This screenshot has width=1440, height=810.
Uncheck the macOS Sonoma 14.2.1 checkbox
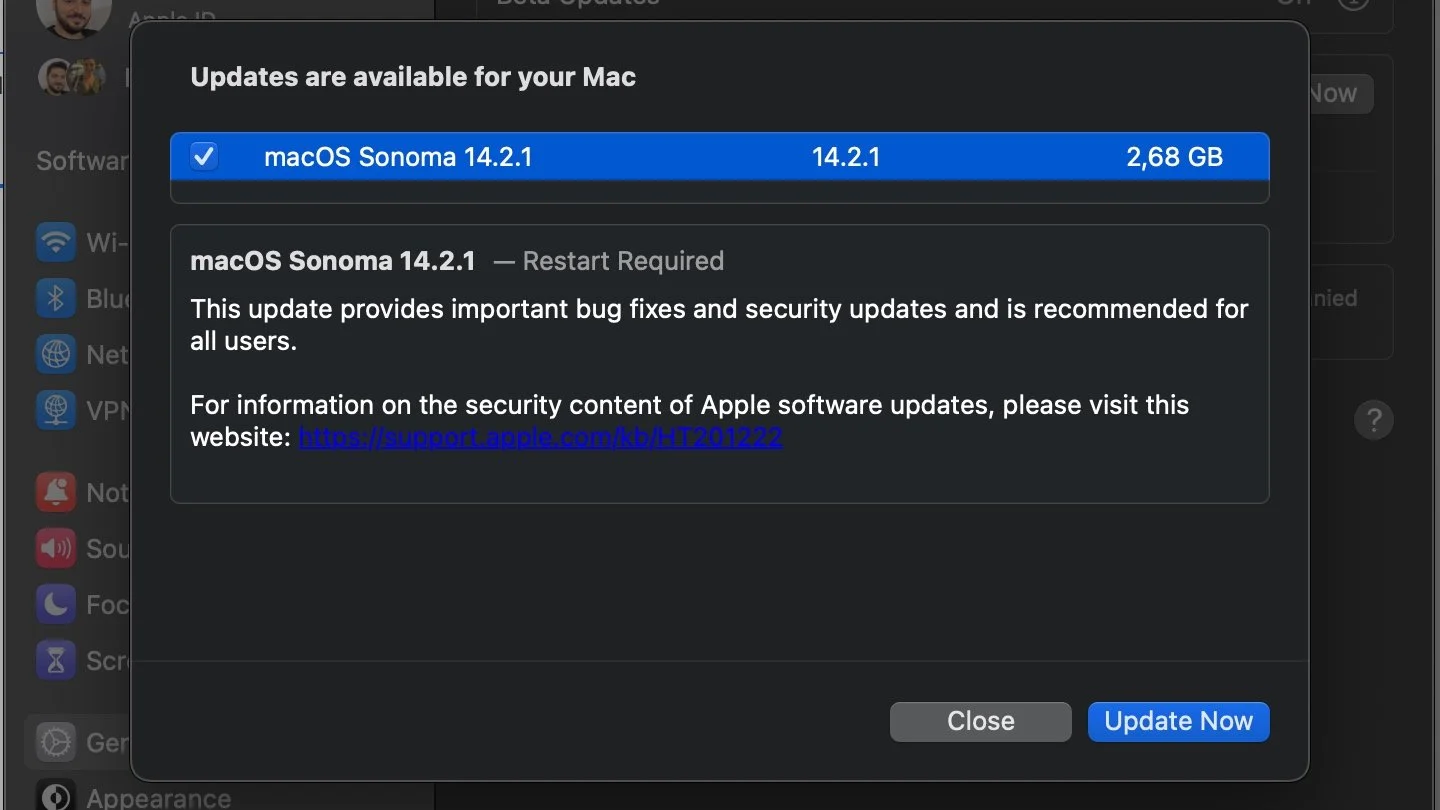tap(204, 157)
